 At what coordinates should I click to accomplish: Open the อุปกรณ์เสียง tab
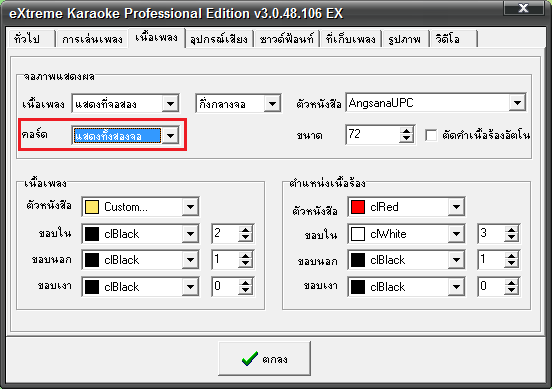click(x=219, y=38)
